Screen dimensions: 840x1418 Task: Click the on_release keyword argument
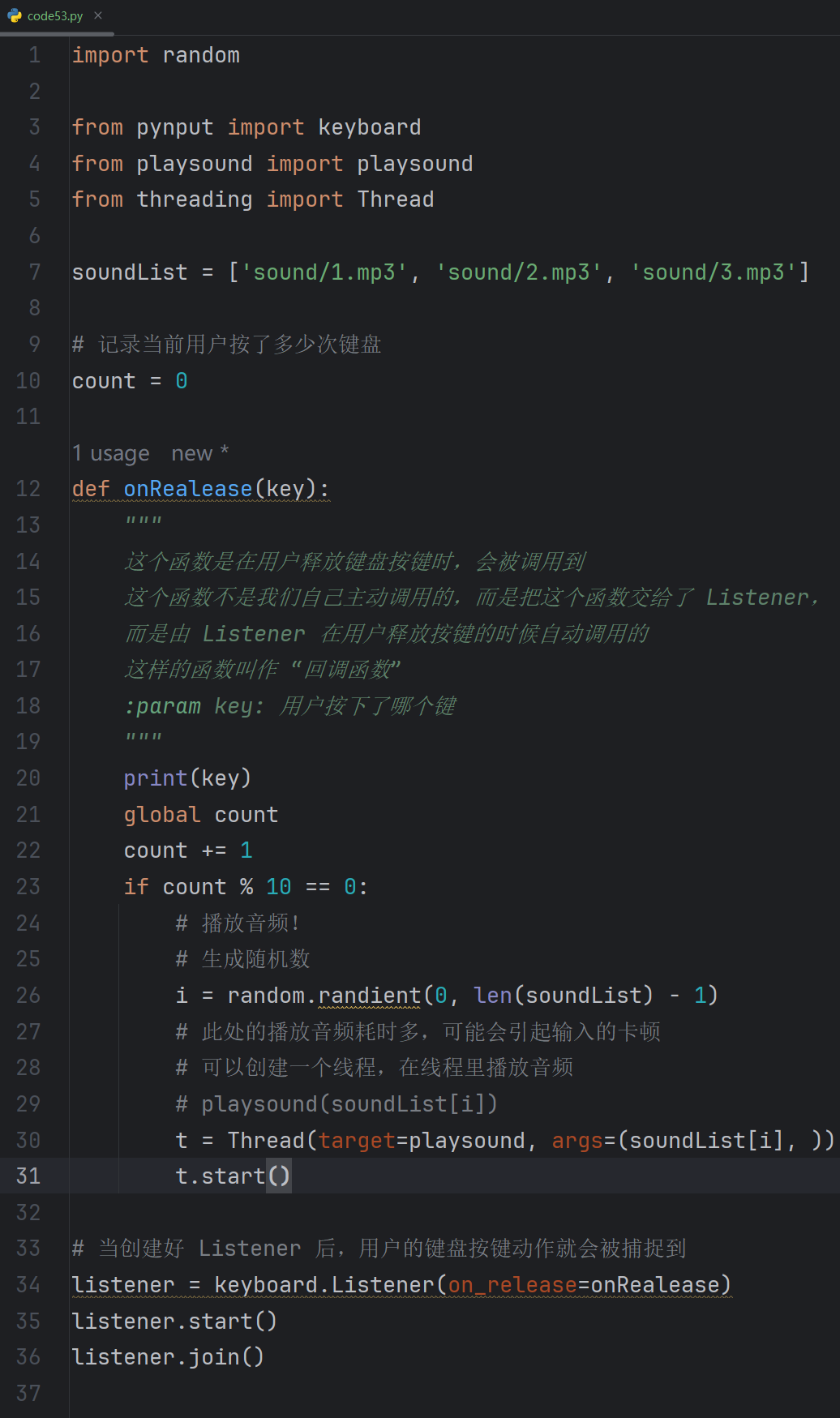coord(512,1285)
